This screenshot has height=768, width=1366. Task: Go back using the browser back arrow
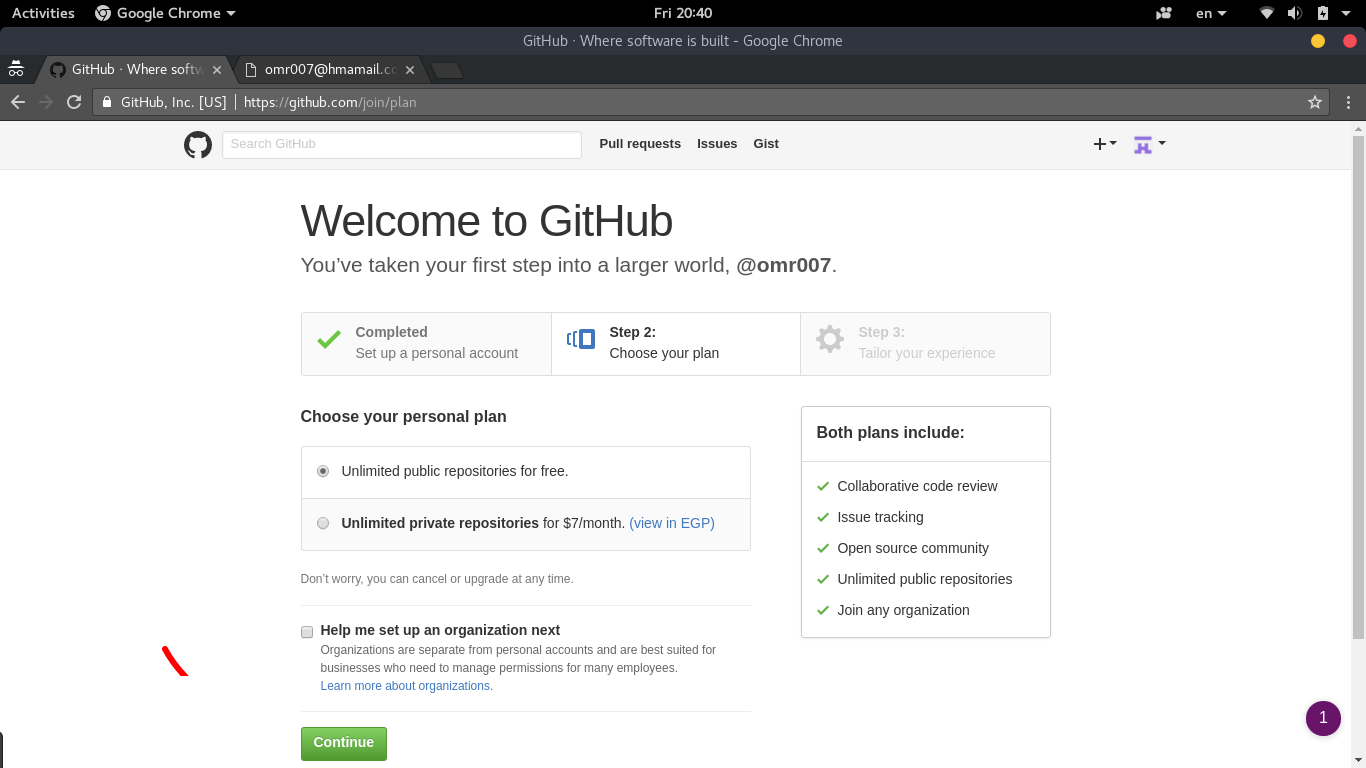point(18,102)
